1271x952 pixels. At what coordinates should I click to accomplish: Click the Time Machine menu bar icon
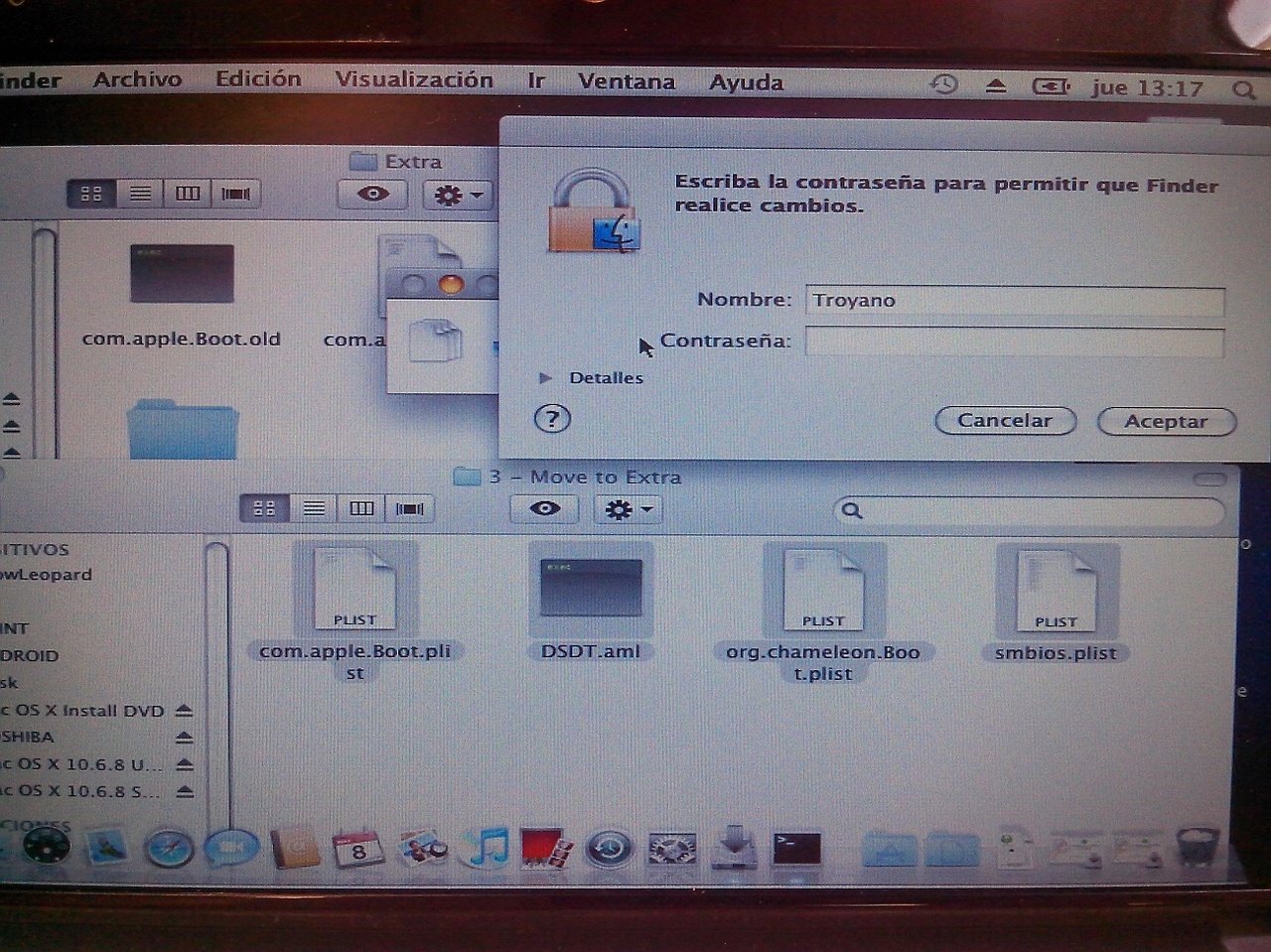point(943,85)
